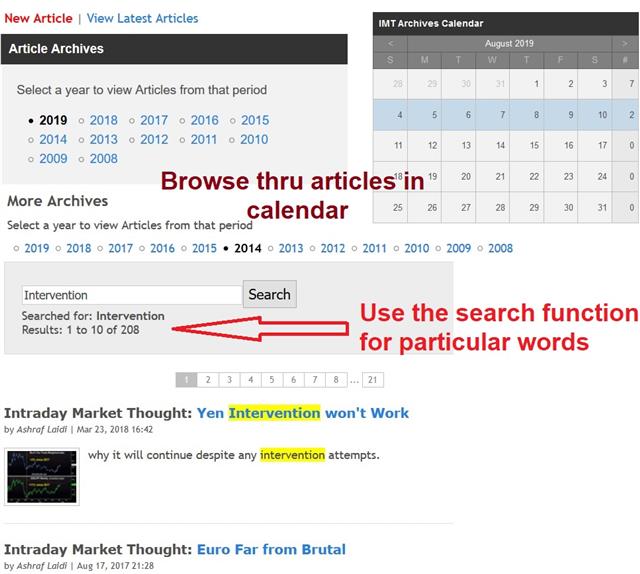Choose 2016 under More Archives
Image resolution: width=640 pixels, height=574 pixels.
tap(162, 248)
